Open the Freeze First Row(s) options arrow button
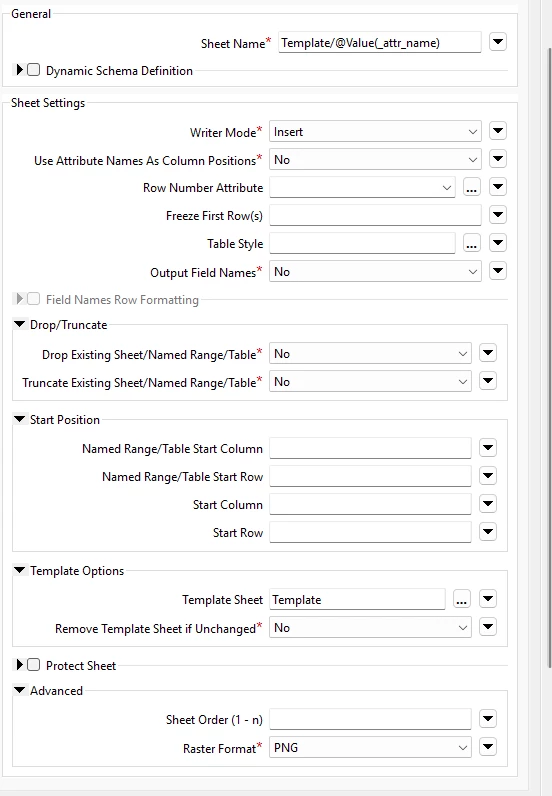552x796 pixels. (x=498, y=215)
